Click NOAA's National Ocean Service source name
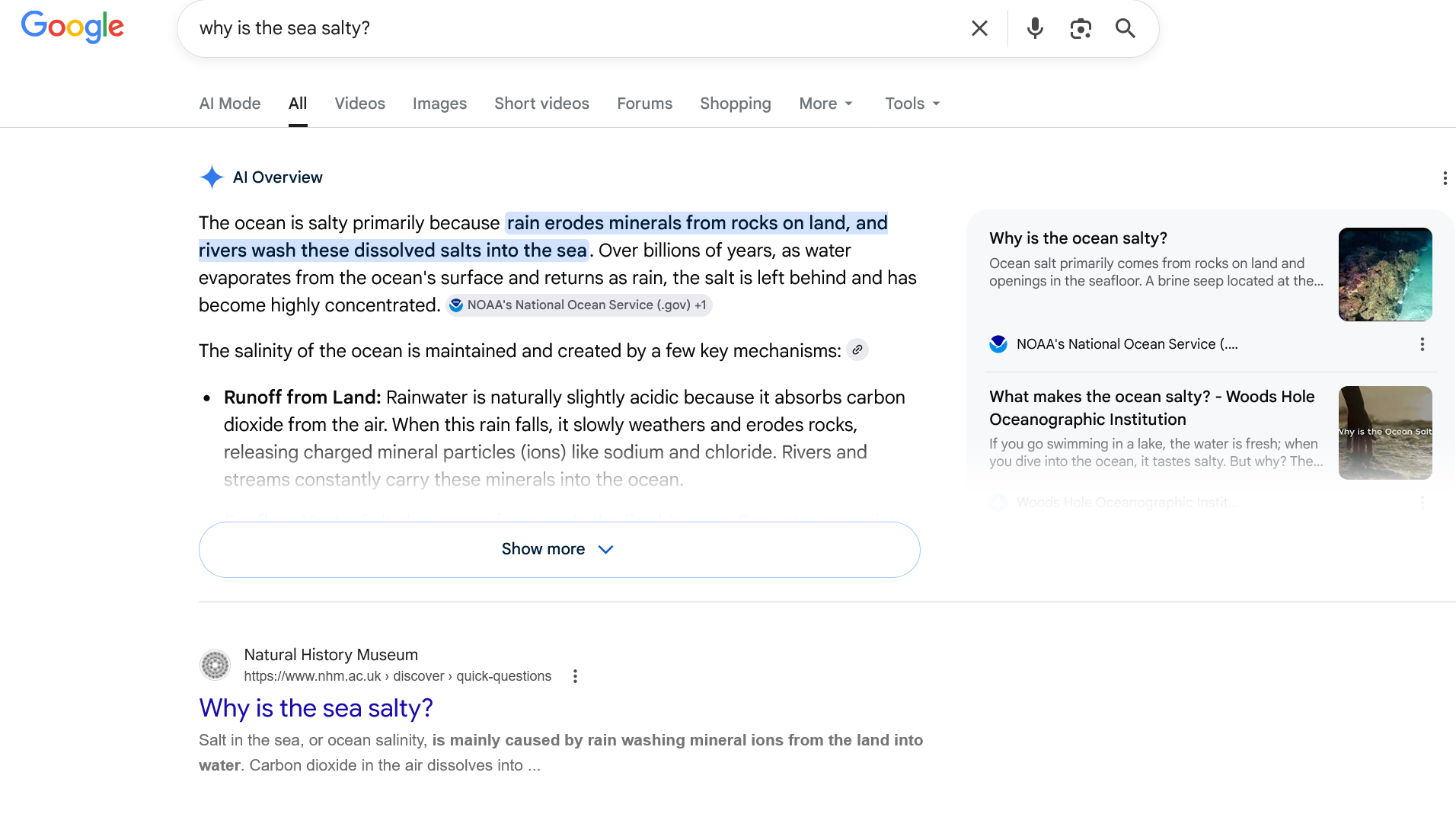 [1127, 344]
